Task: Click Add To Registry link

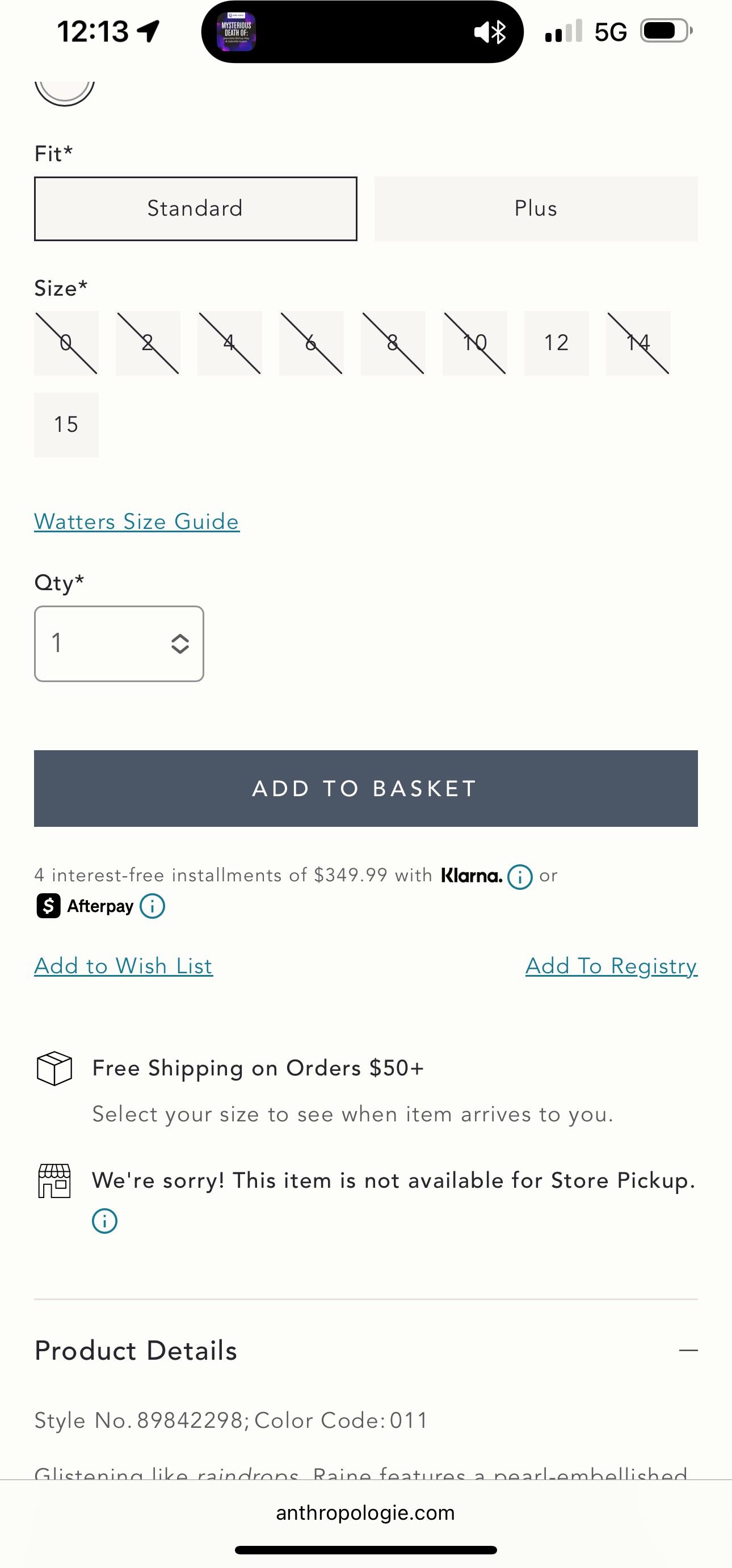Action: (612, 966)
